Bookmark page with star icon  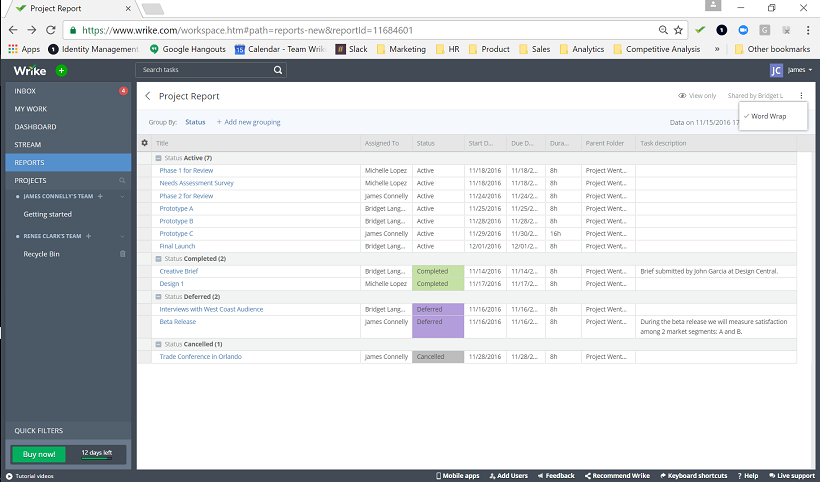point(678,30)
